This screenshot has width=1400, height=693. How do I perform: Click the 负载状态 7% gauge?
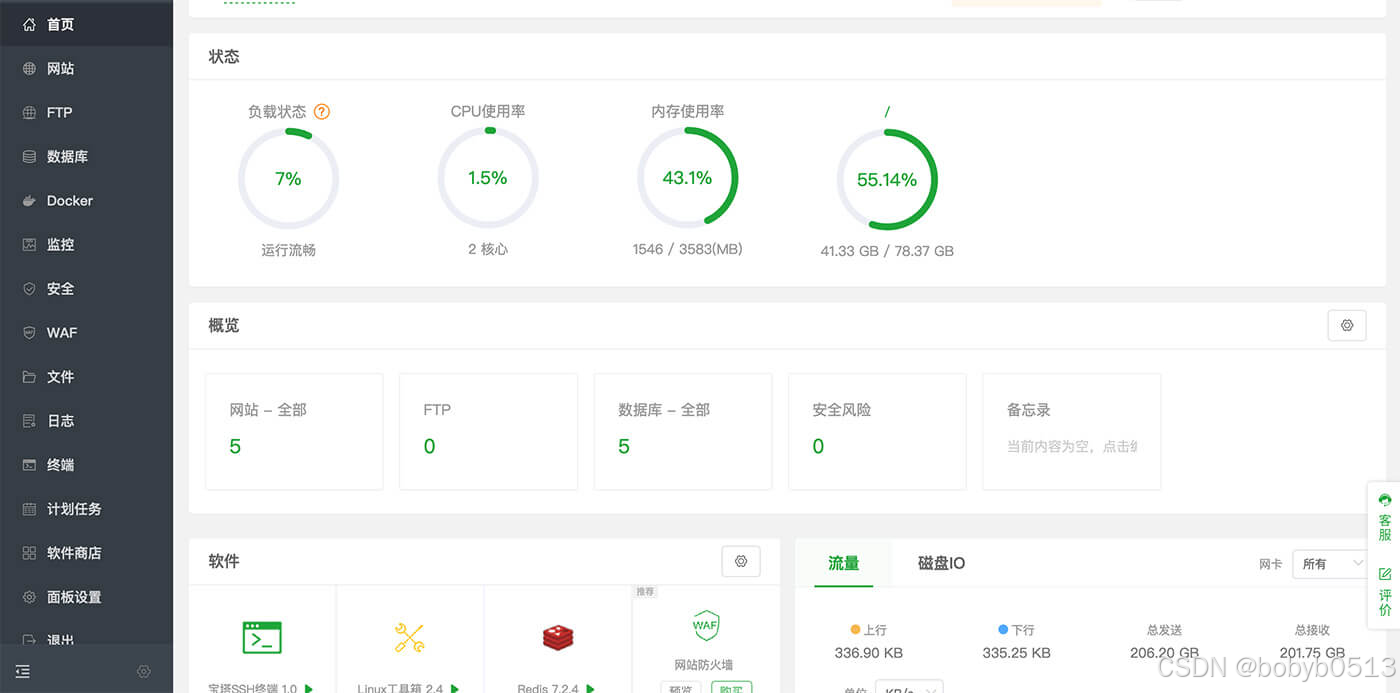(288, 179)
